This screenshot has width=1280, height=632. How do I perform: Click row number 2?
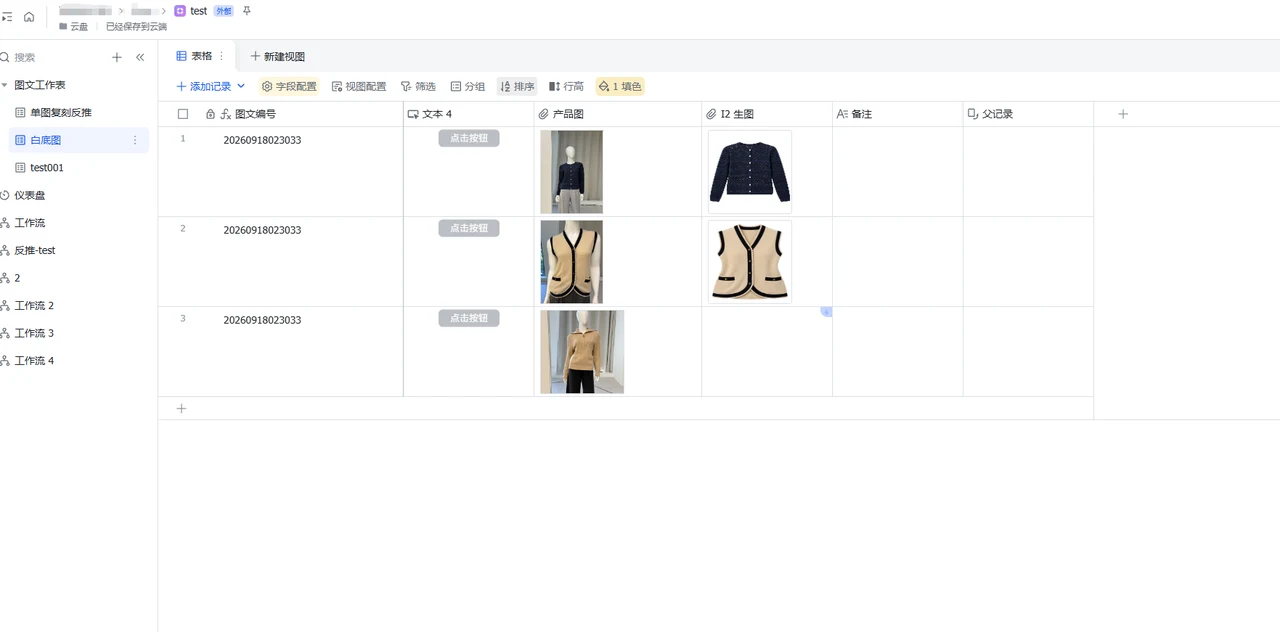[x=183, y=228]
